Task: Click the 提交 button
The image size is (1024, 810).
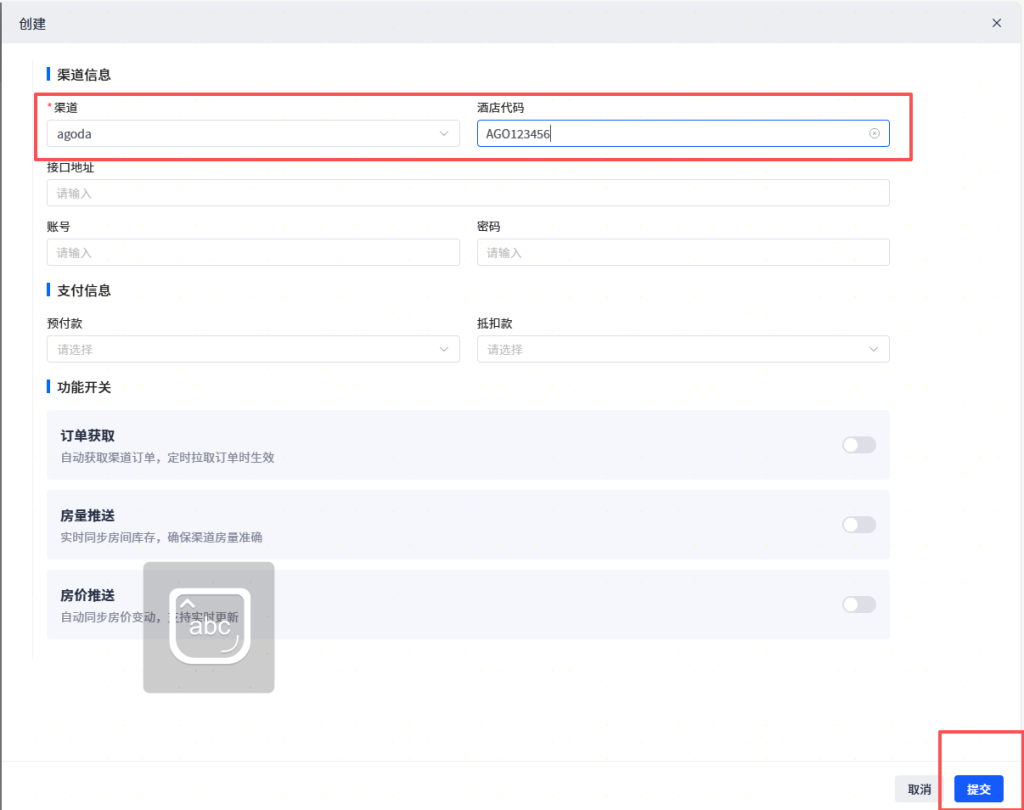Action: click(978, 789)
